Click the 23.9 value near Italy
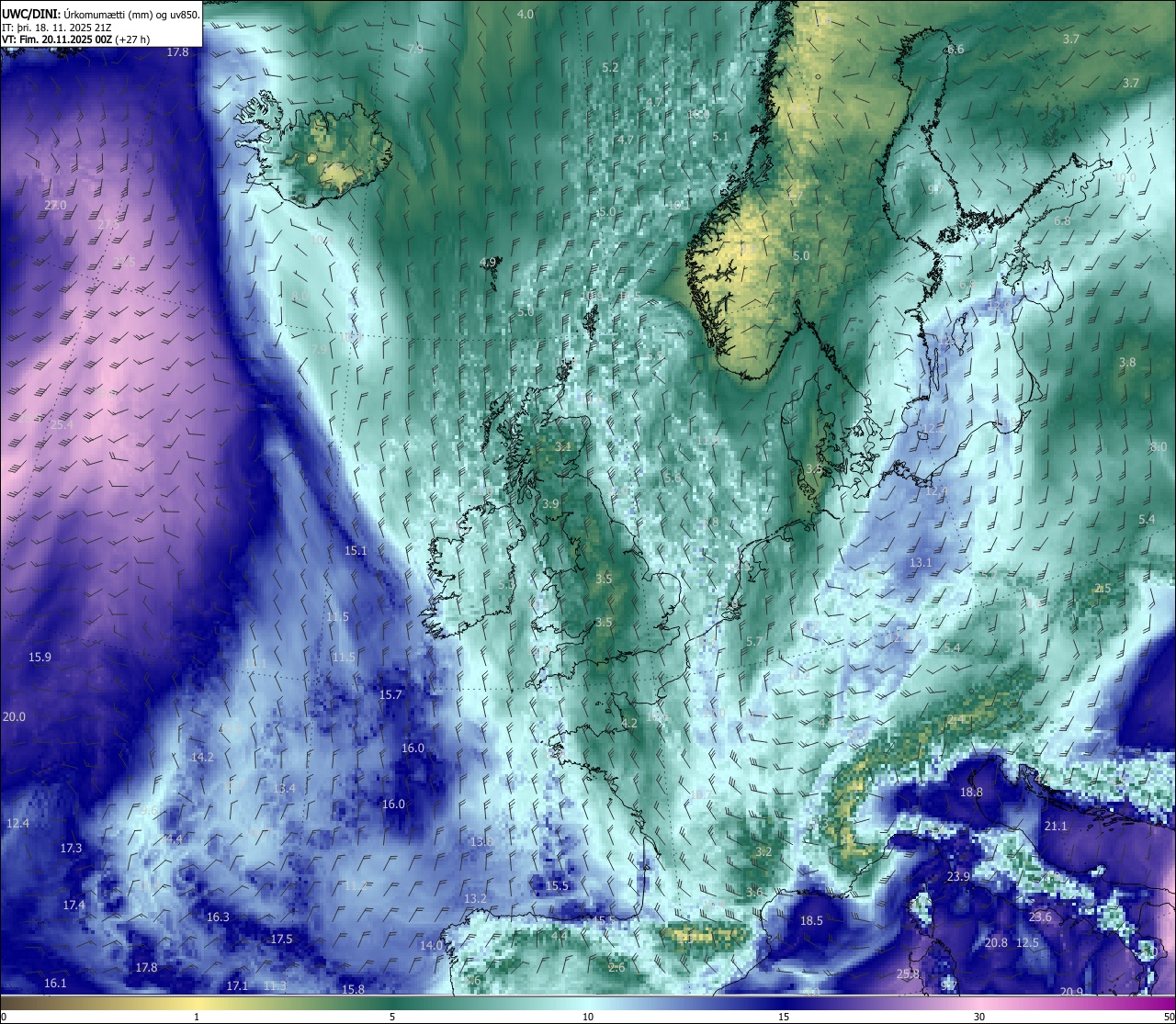This screenshot has height=1024, width=1176. [958, 876]
